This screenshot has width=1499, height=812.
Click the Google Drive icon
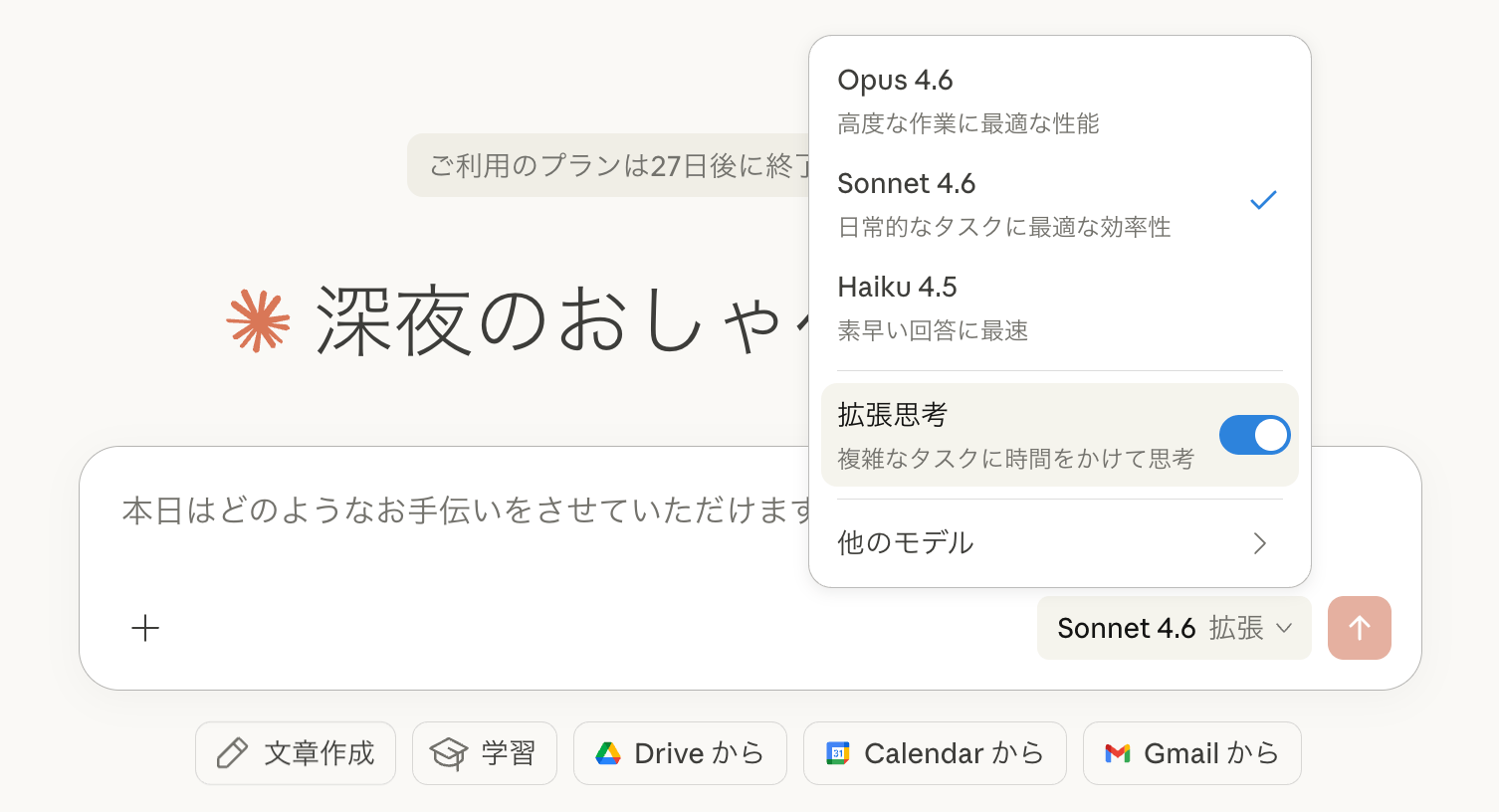(x=607, y=753)
